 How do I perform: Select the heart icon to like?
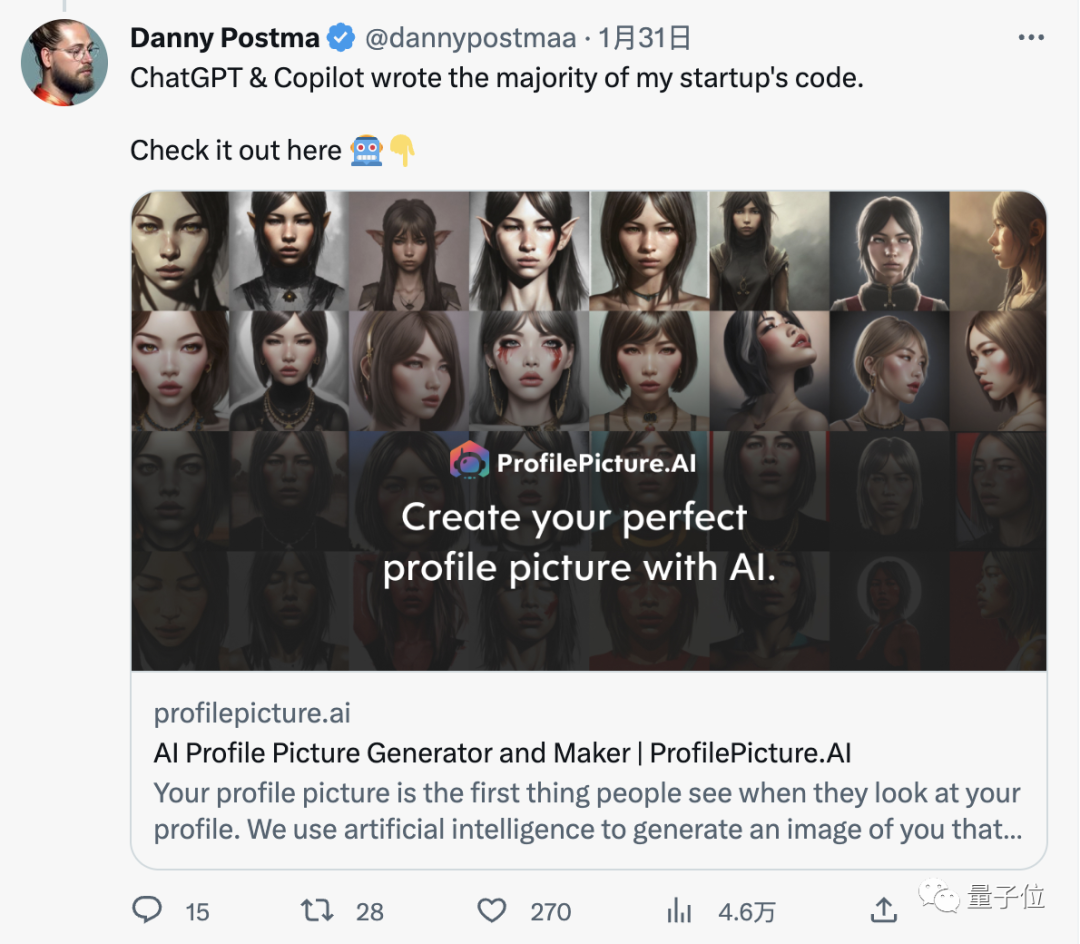click(491, 911)
